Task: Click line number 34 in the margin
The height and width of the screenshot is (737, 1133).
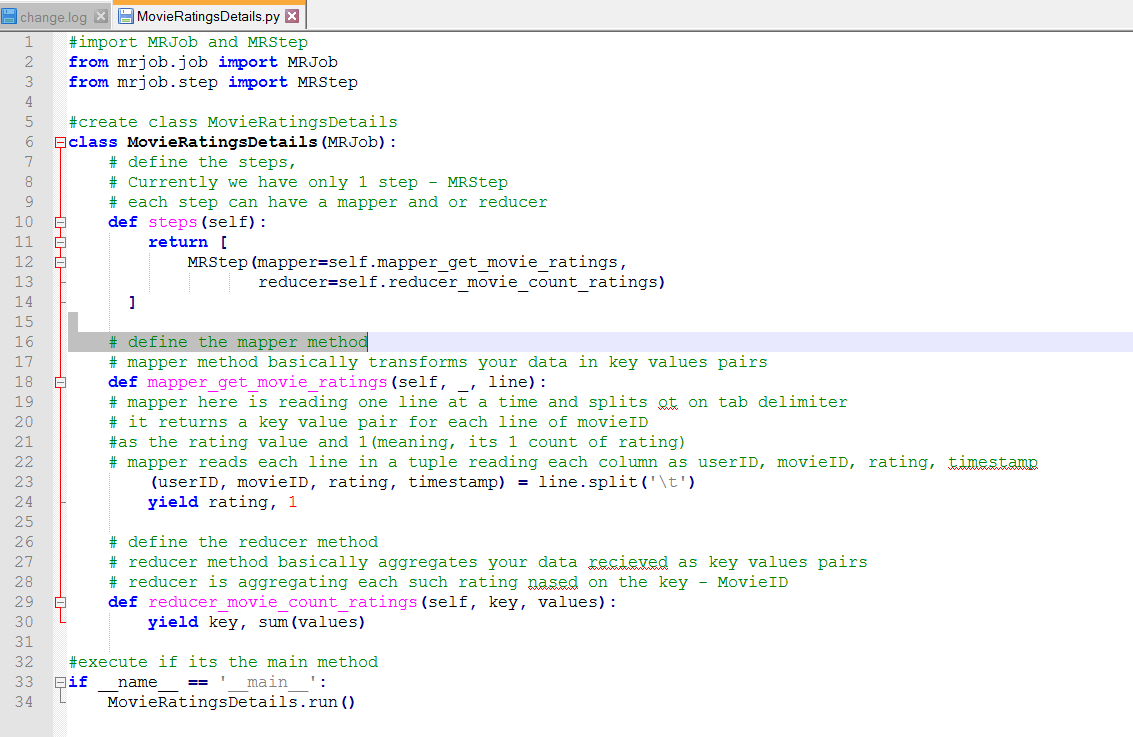Action: 24,702
